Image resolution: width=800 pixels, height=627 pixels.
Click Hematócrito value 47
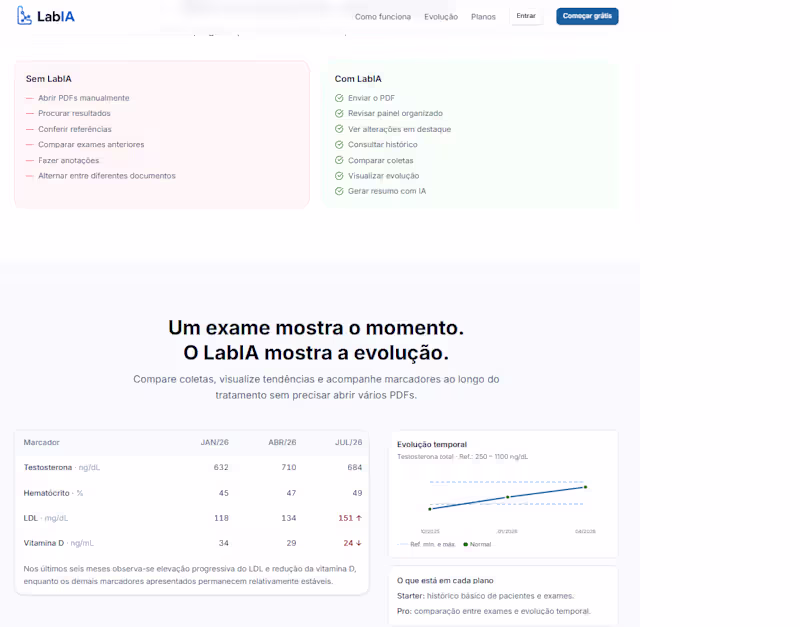[x=291, y=493]
